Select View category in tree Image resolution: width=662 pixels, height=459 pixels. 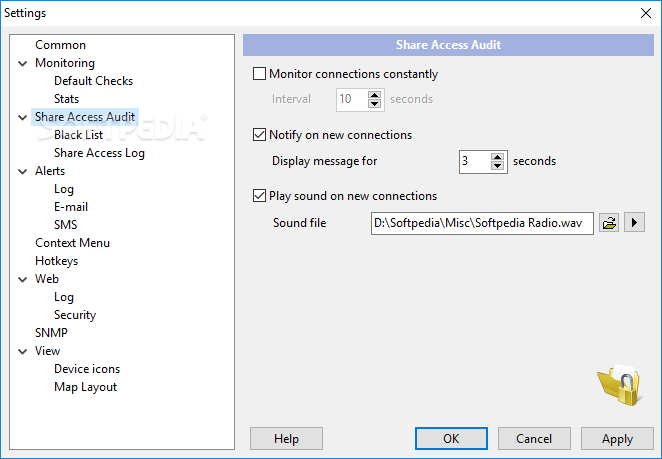(x=47, y=351)
